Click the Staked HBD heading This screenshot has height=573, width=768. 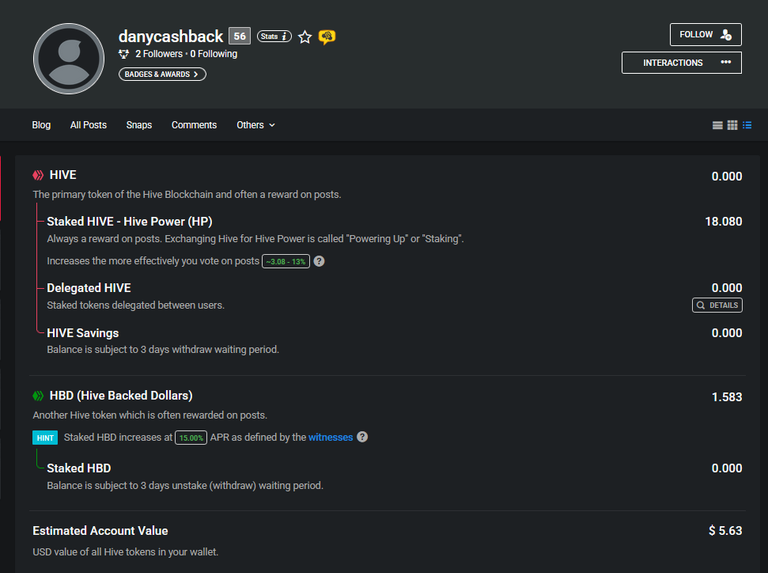[x=79, y=468]
